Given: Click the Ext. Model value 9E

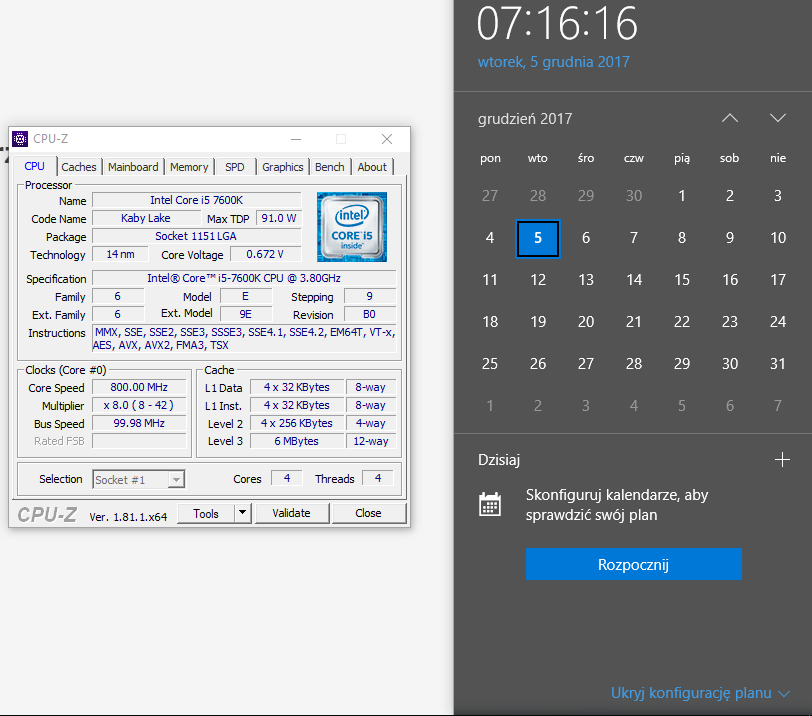Looking at the screenshot, I should pyautogui.click(x=245, y=314).
